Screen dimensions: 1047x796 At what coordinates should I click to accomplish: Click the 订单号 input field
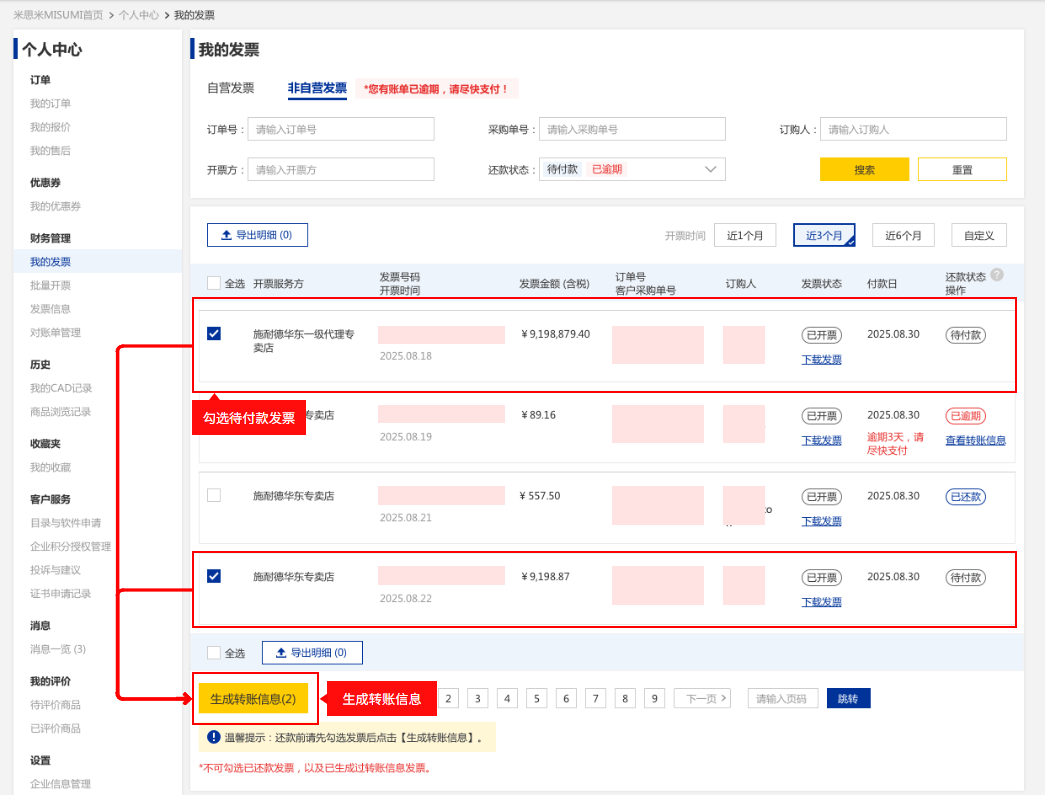(x=341, y=129)
